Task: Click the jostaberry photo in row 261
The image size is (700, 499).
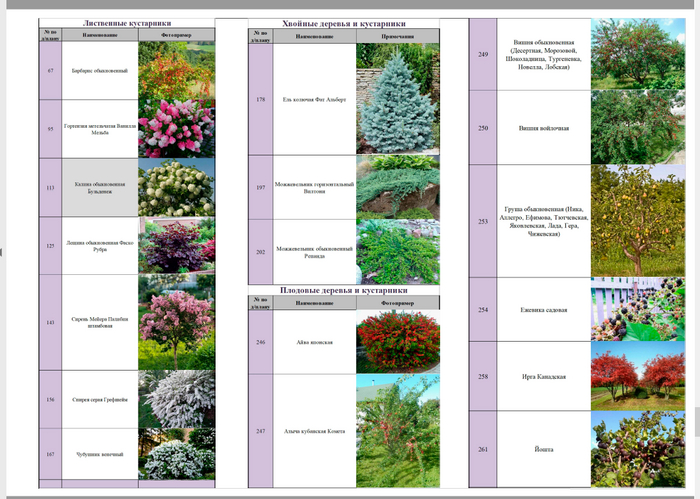Action: [638, 449]
